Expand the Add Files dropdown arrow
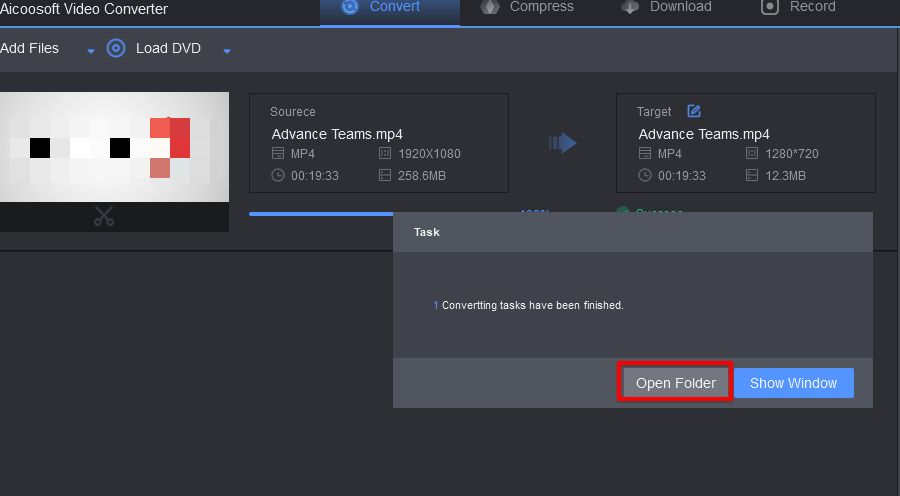The height and width of the screenshot is (496, 900). coord(91,50)
